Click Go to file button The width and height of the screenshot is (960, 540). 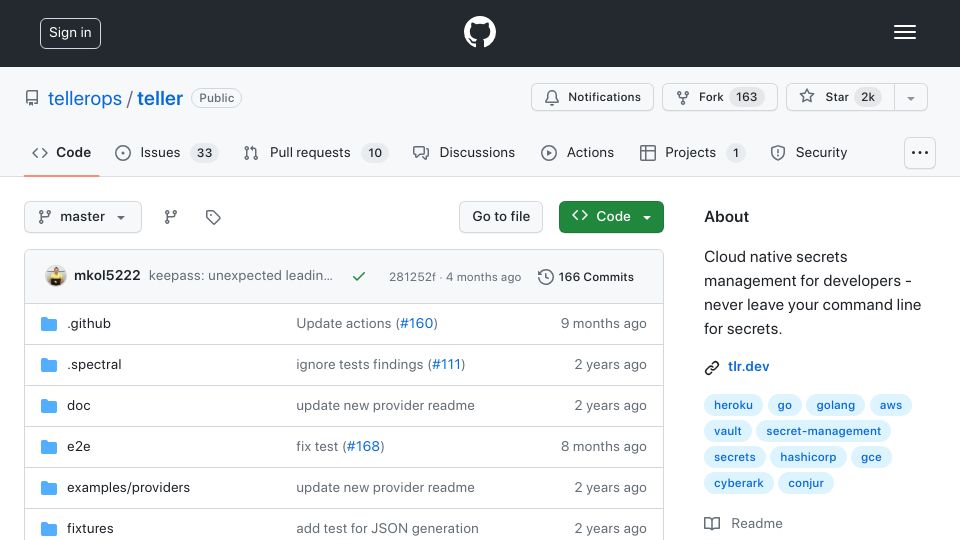point(501,217)
